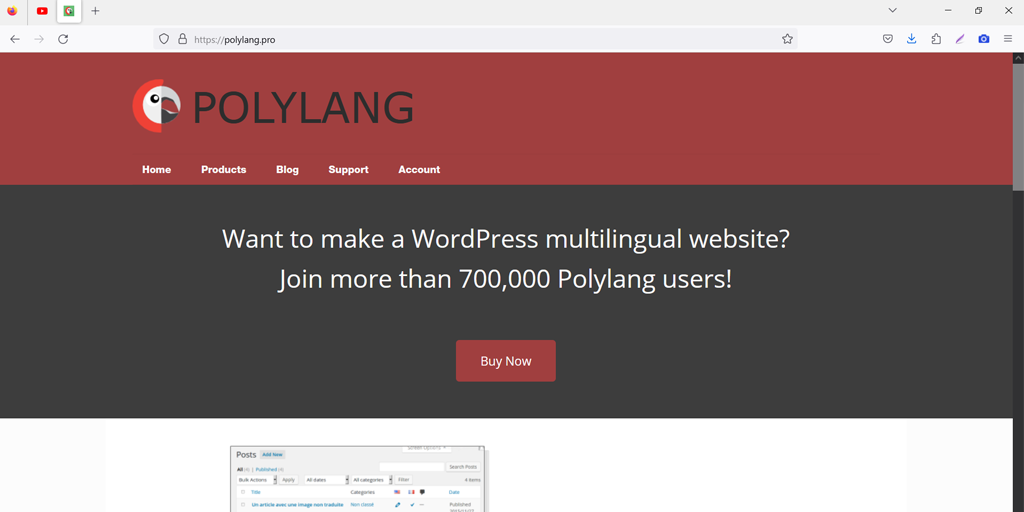Switch to the pinned YouTube tab
Screen dimensions: 1024x512
pyautogui.click(x=42, y=10)
